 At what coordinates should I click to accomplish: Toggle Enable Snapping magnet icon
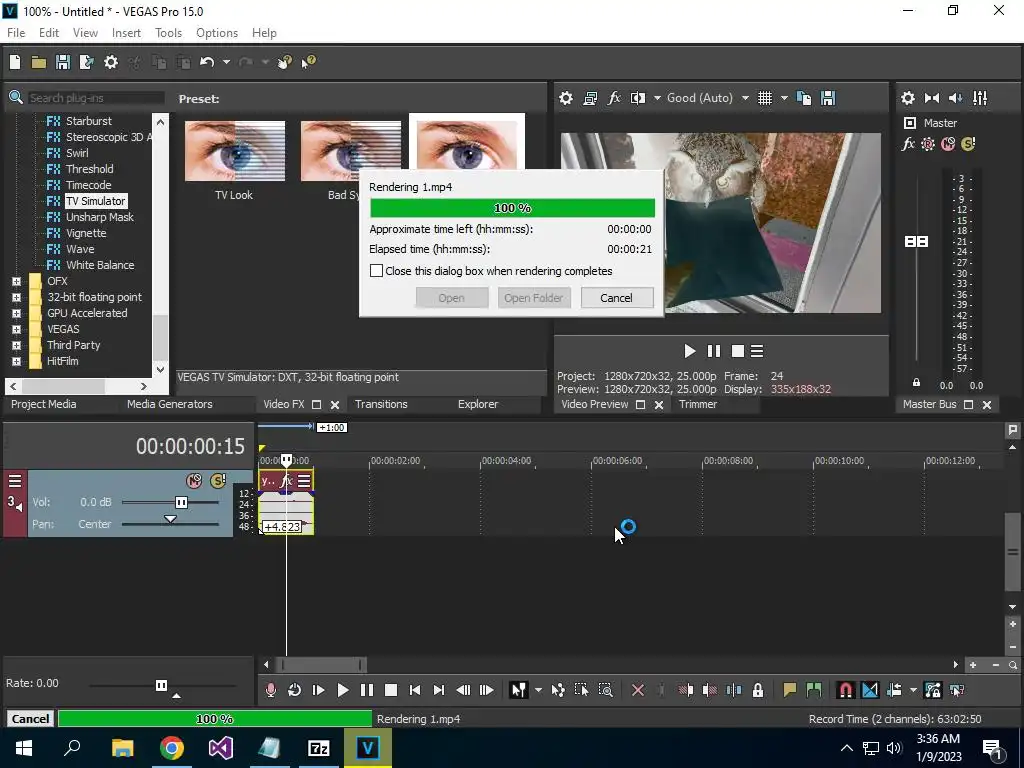pyautogui.click(x=846, y=690)
